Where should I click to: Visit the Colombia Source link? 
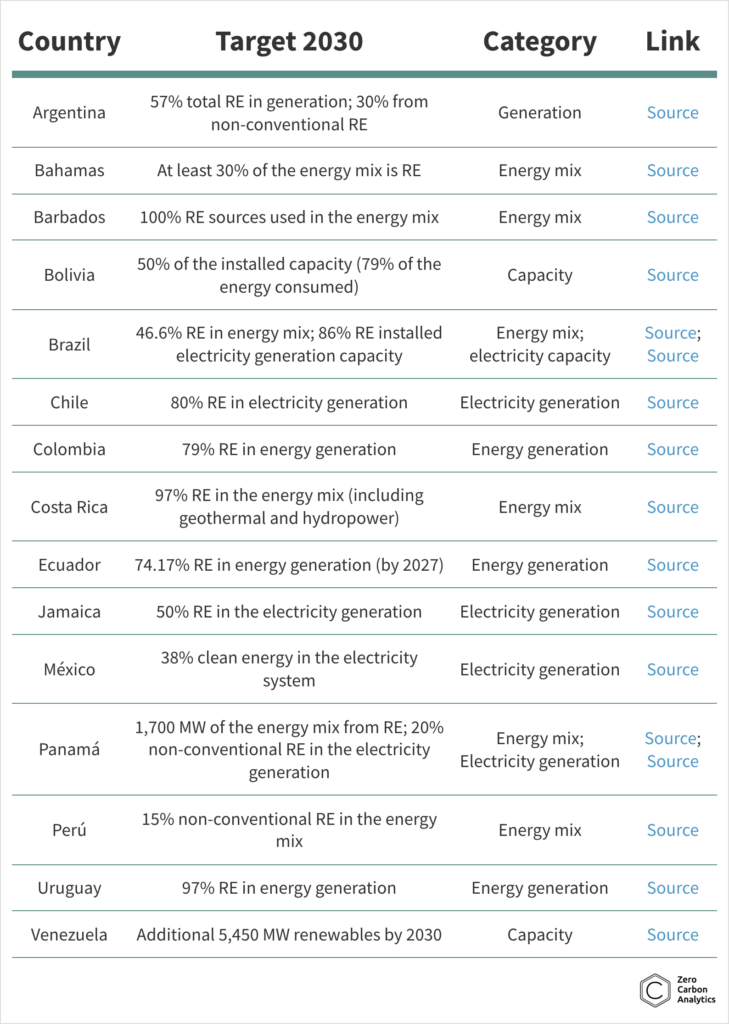coord(672,449)
